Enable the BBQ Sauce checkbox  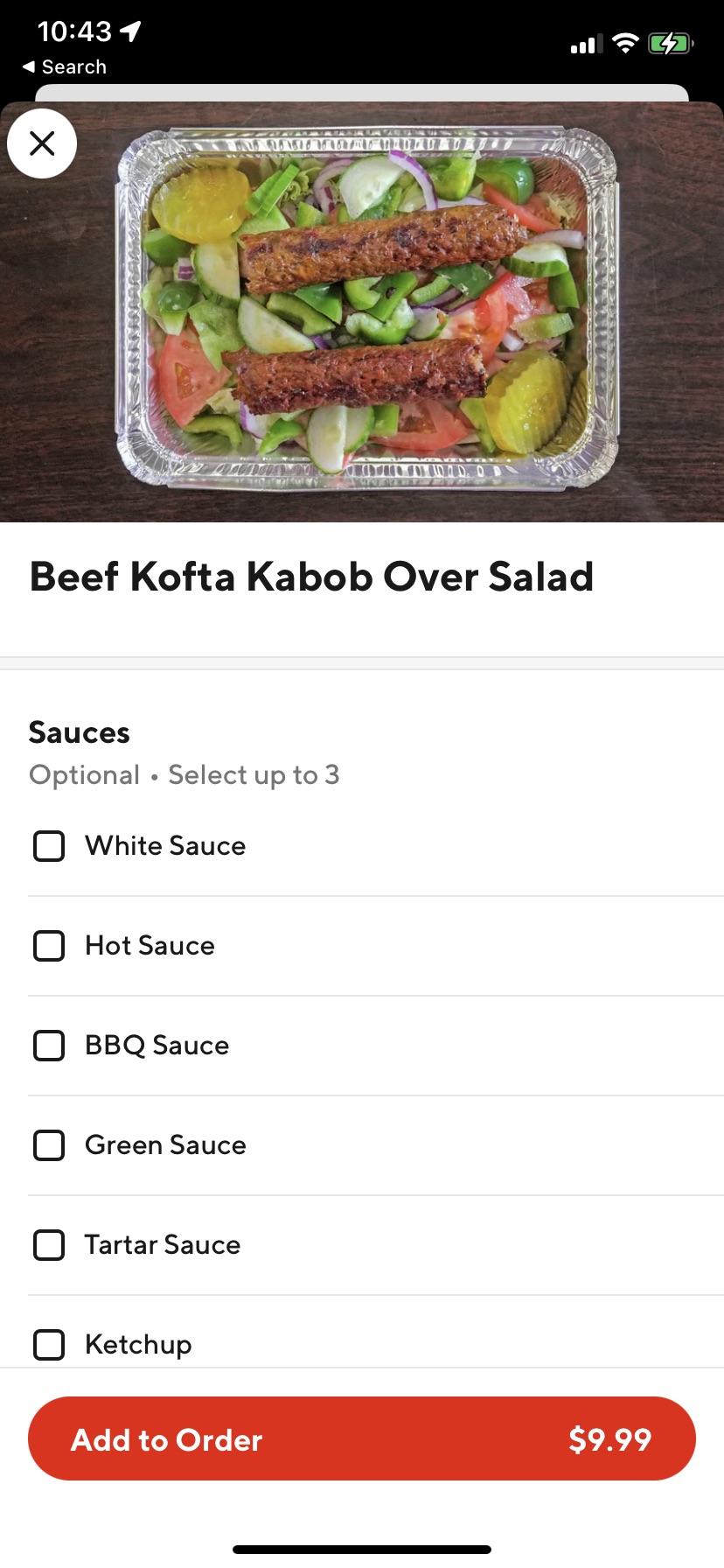pyautogui.click(x=49, y=1046)
